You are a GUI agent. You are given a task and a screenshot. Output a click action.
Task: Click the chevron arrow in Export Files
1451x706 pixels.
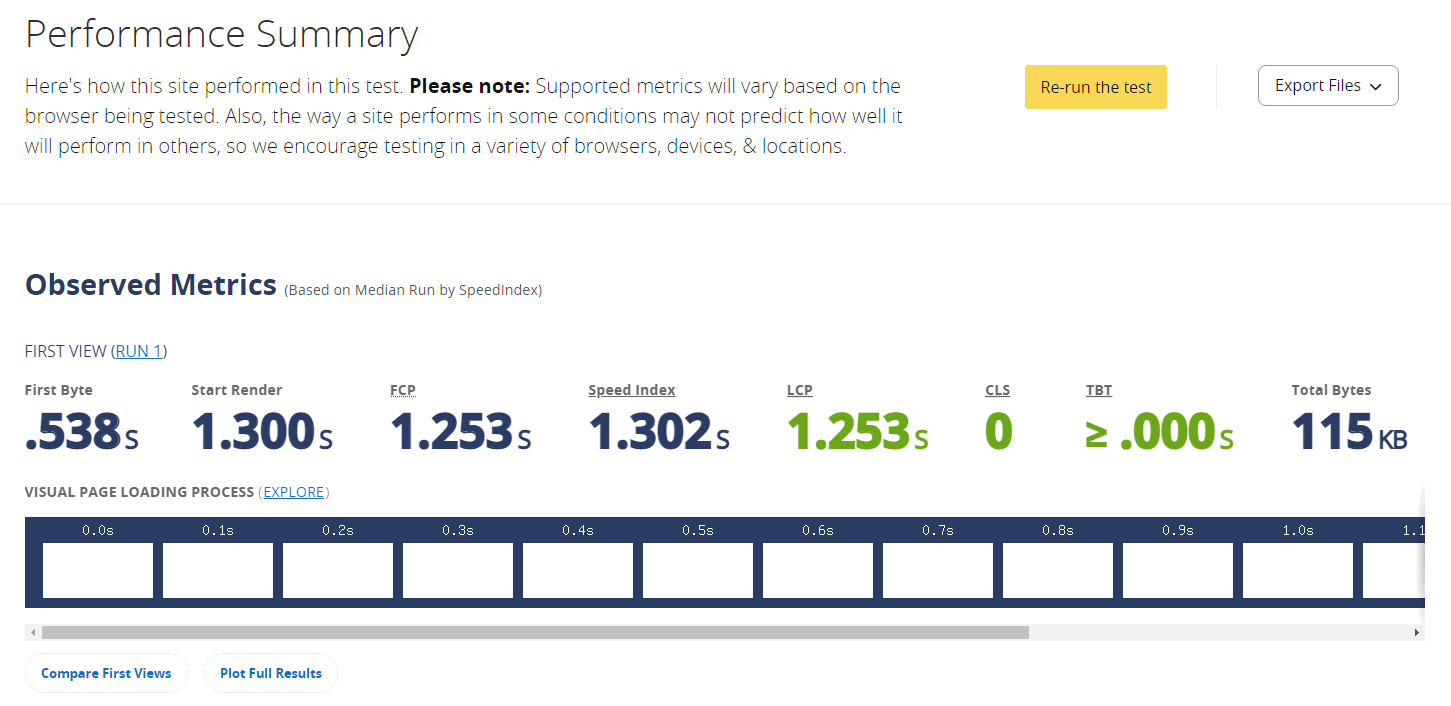coord(1376,87)
